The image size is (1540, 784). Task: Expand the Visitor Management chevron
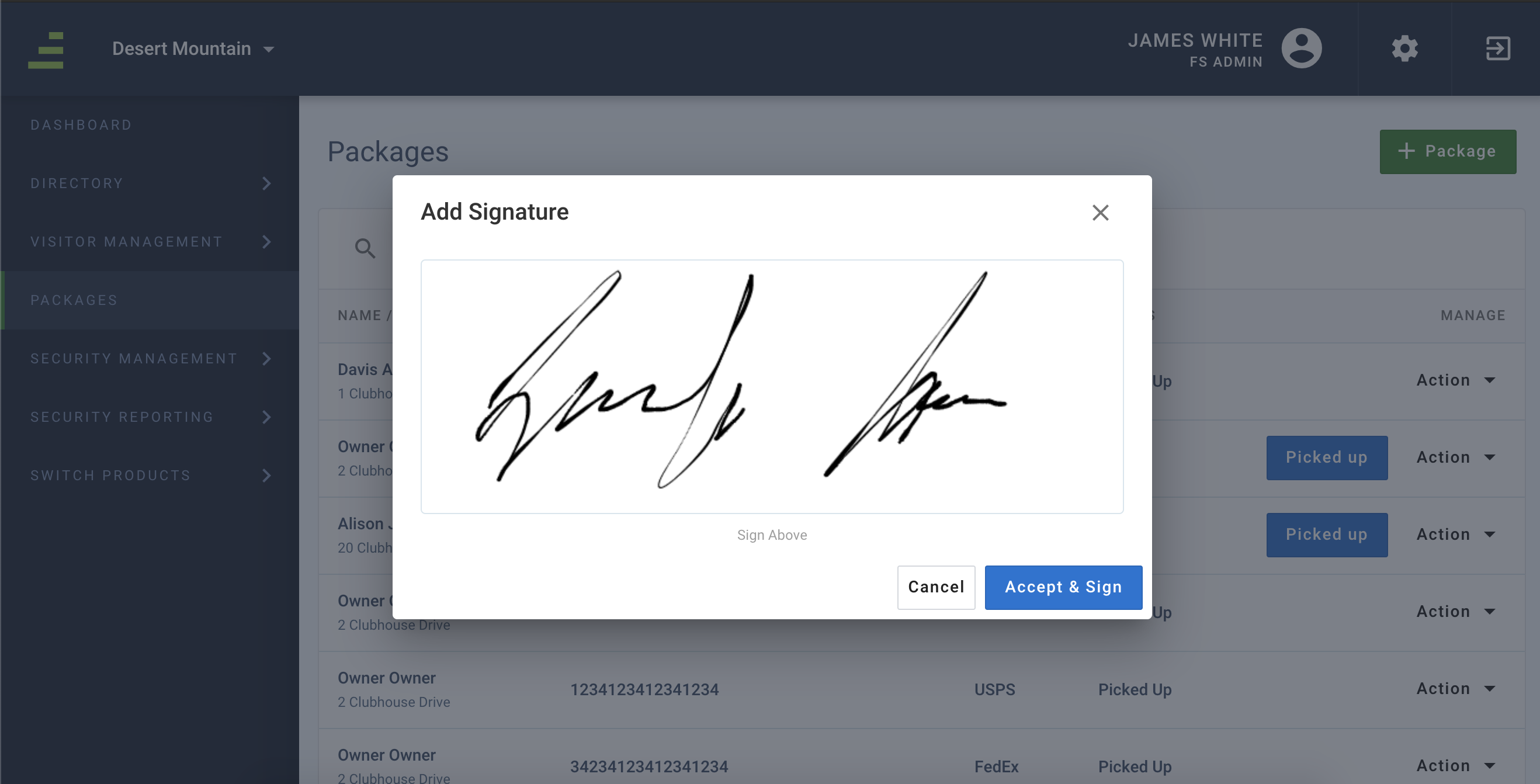click(266, 242)
